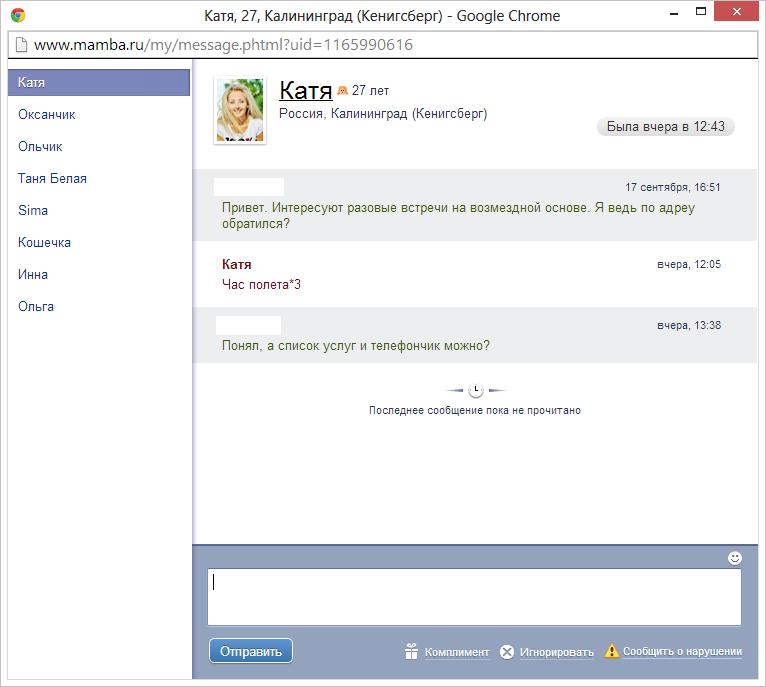Click the warning triangle icon
766x687 pixels.
(x=612, y=651)
